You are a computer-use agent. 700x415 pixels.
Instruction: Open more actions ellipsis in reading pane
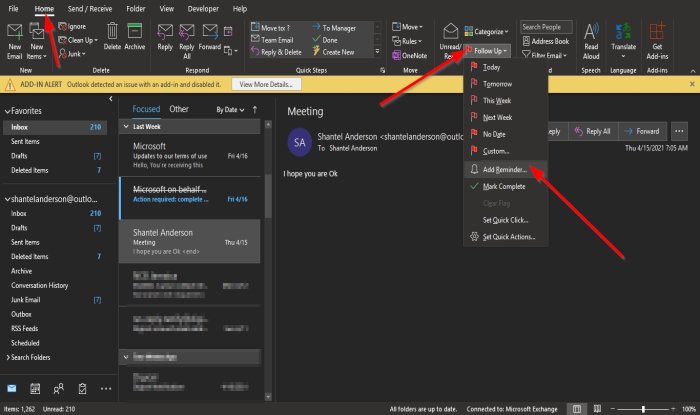(679, 131)
